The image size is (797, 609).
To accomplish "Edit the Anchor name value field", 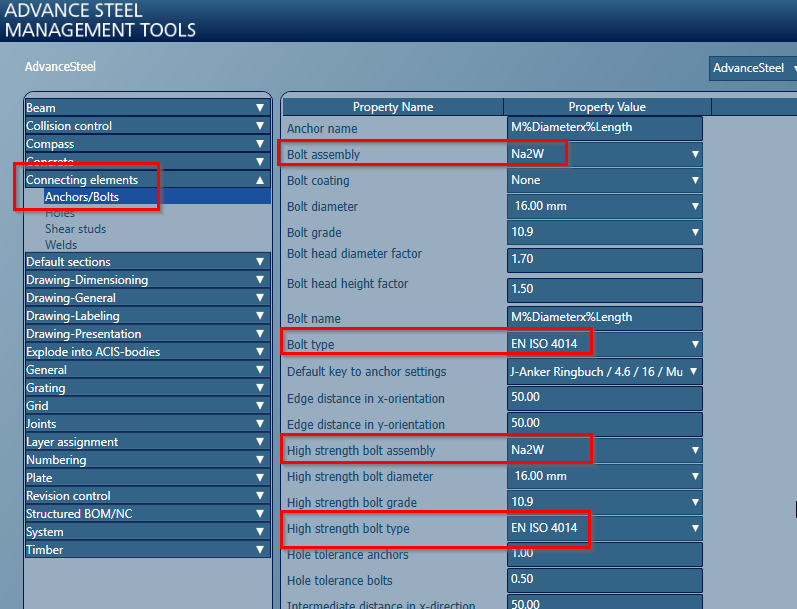I will pos(605,128).
